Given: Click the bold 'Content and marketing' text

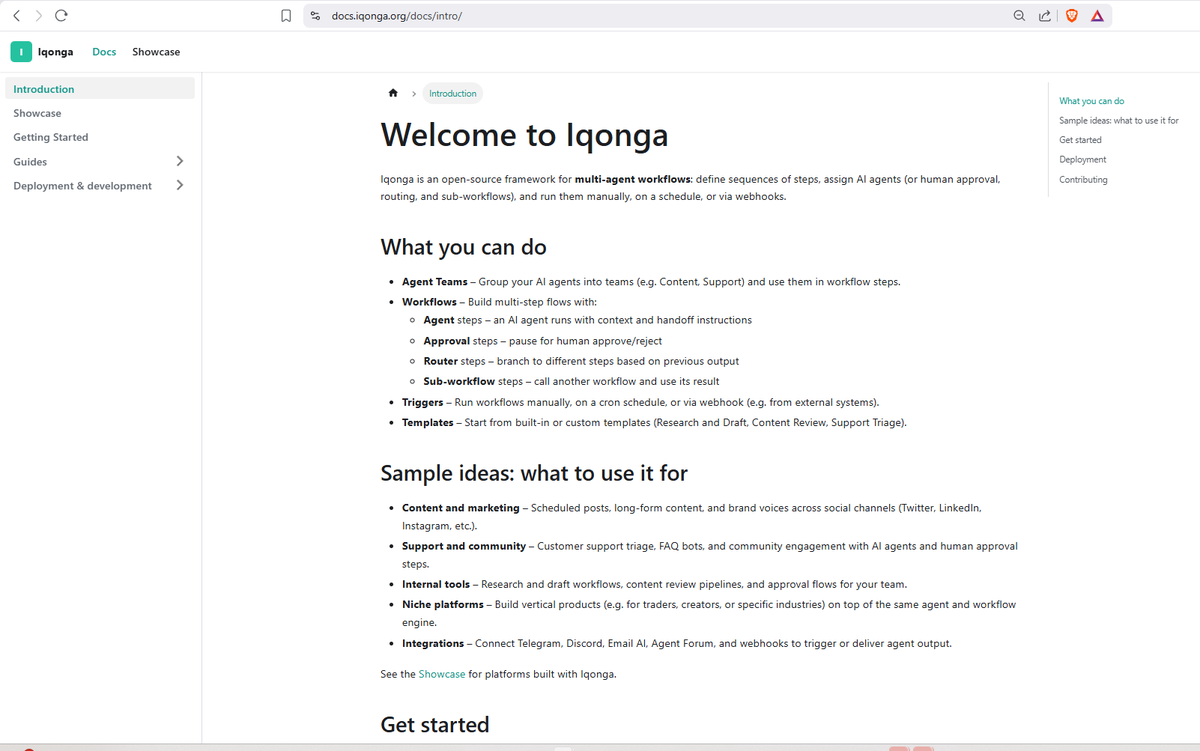Looking at the screenshot, I should pyautogui.click(x=461, y=508).
